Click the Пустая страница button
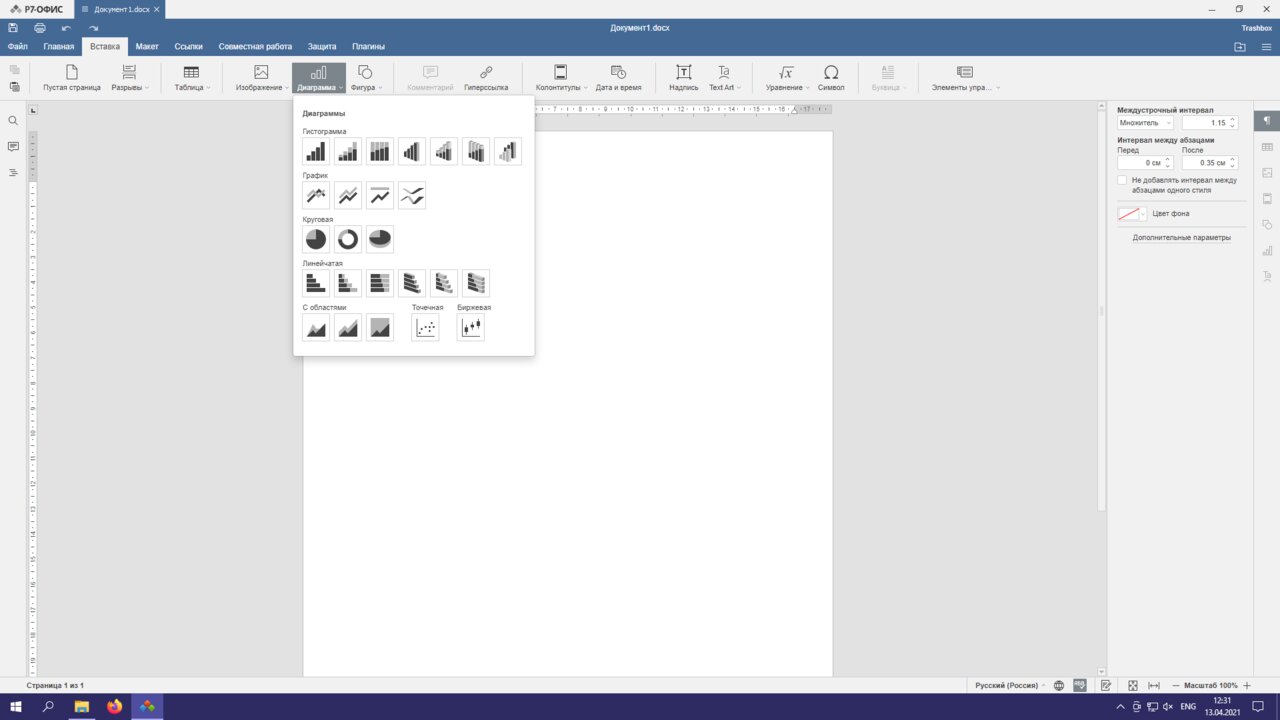The height and width of the screenshot is (720, 1280). (x=72, y=78)
